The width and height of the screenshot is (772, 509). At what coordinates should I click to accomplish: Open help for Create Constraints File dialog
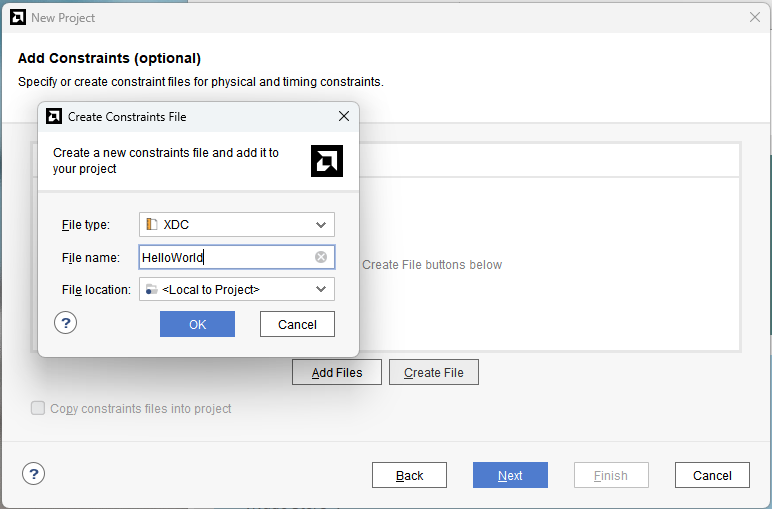pos(65,323)
